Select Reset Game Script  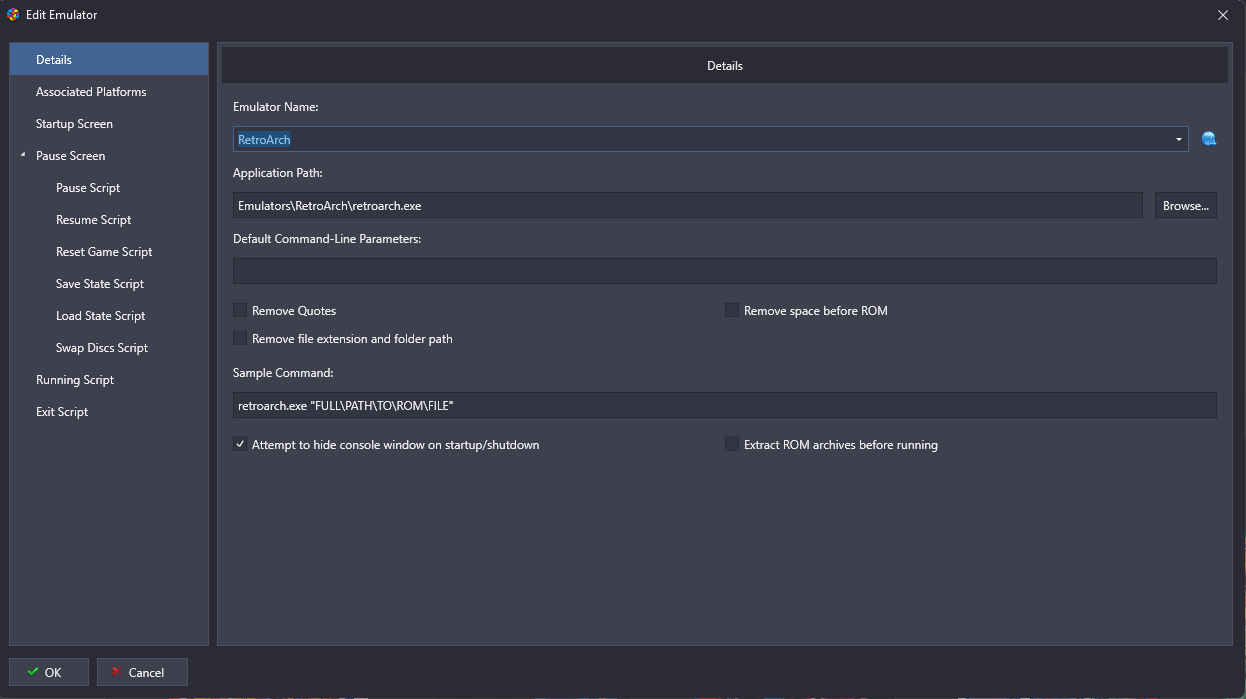click(104, 251)
